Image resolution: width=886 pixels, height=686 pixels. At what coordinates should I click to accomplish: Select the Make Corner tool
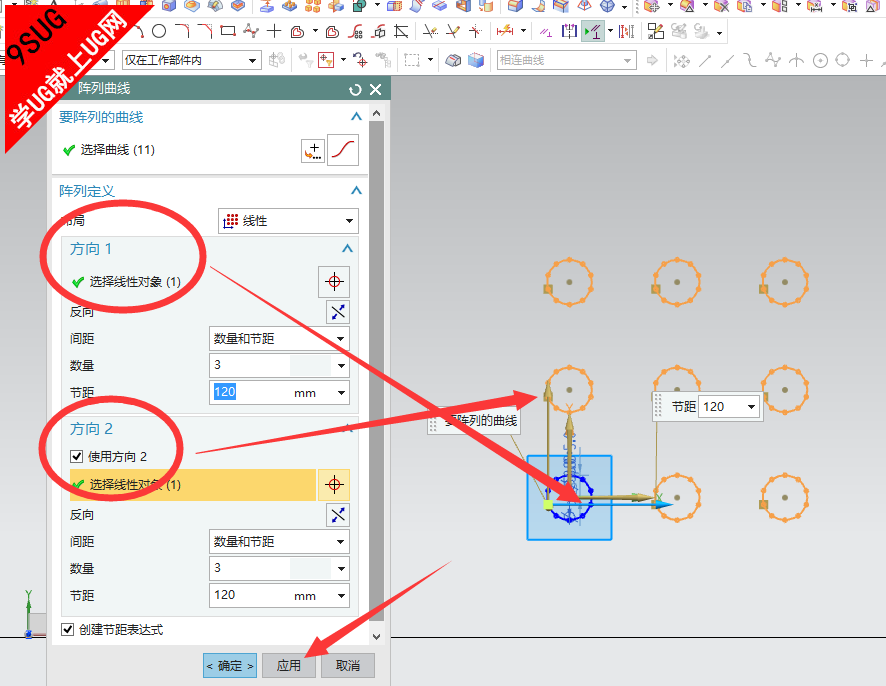coord(475,32)
